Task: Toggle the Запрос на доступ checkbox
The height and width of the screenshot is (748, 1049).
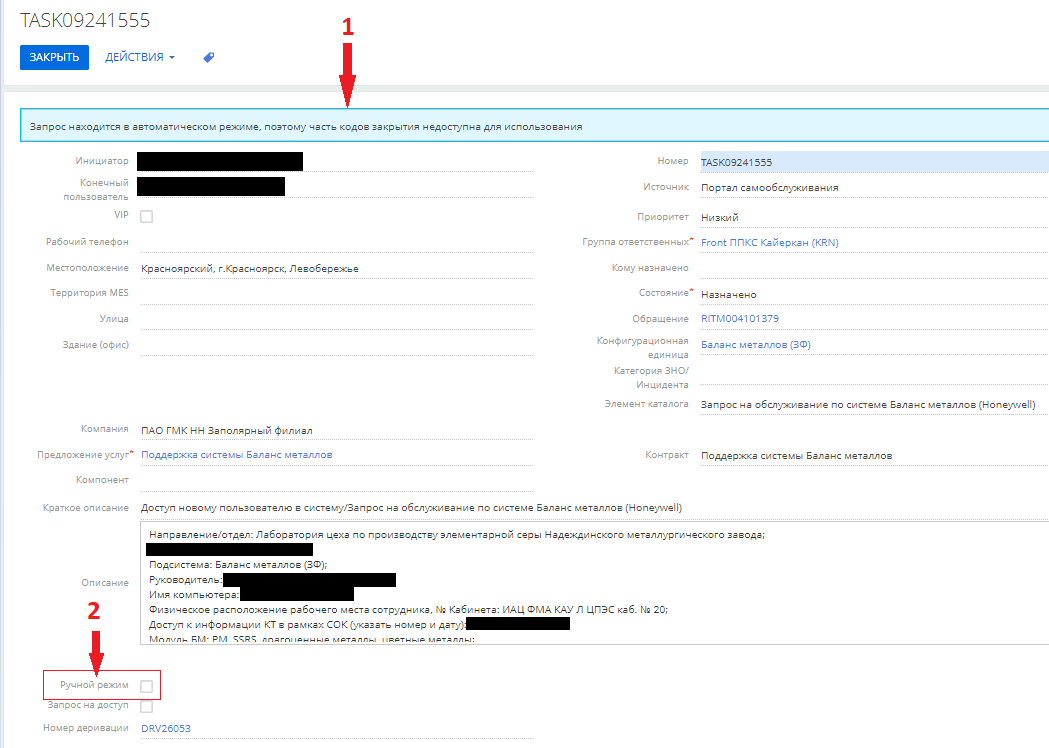Action: pos(147,707)
